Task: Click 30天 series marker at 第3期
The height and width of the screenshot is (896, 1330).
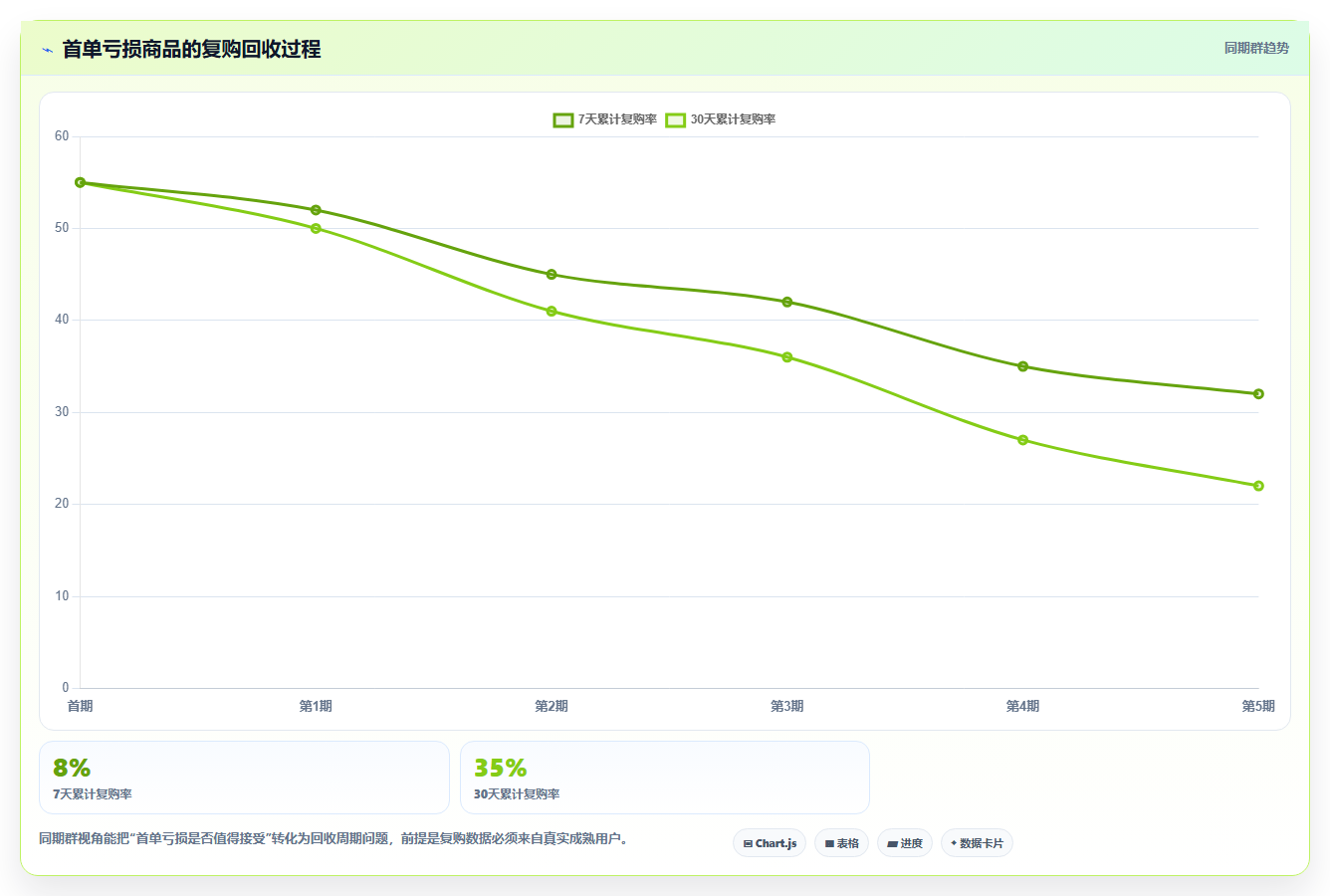Action: (x=787, y=356)
